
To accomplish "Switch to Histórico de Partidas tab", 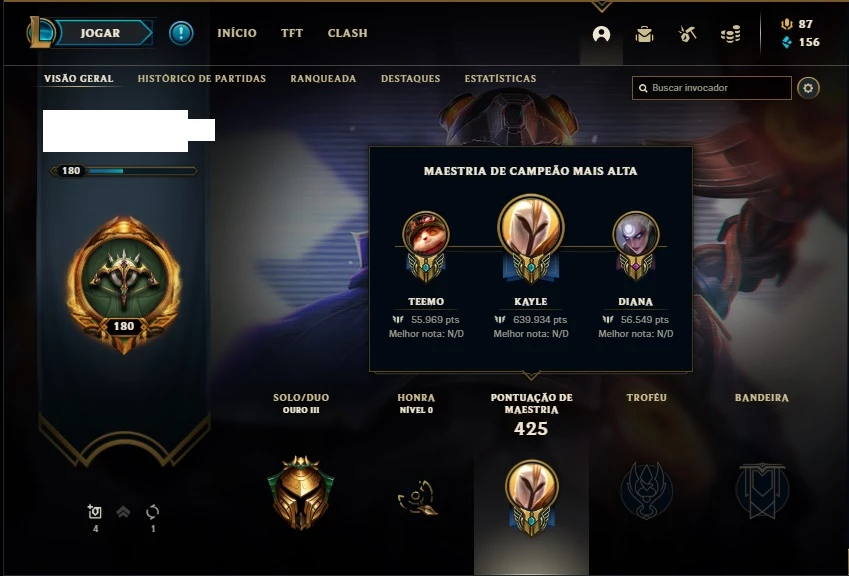I will click(202, 78).
